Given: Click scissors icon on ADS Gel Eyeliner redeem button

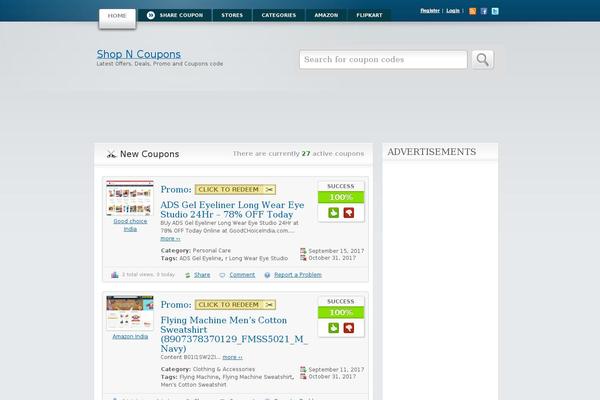Looking at the screenshot, I should pos(269,189).
